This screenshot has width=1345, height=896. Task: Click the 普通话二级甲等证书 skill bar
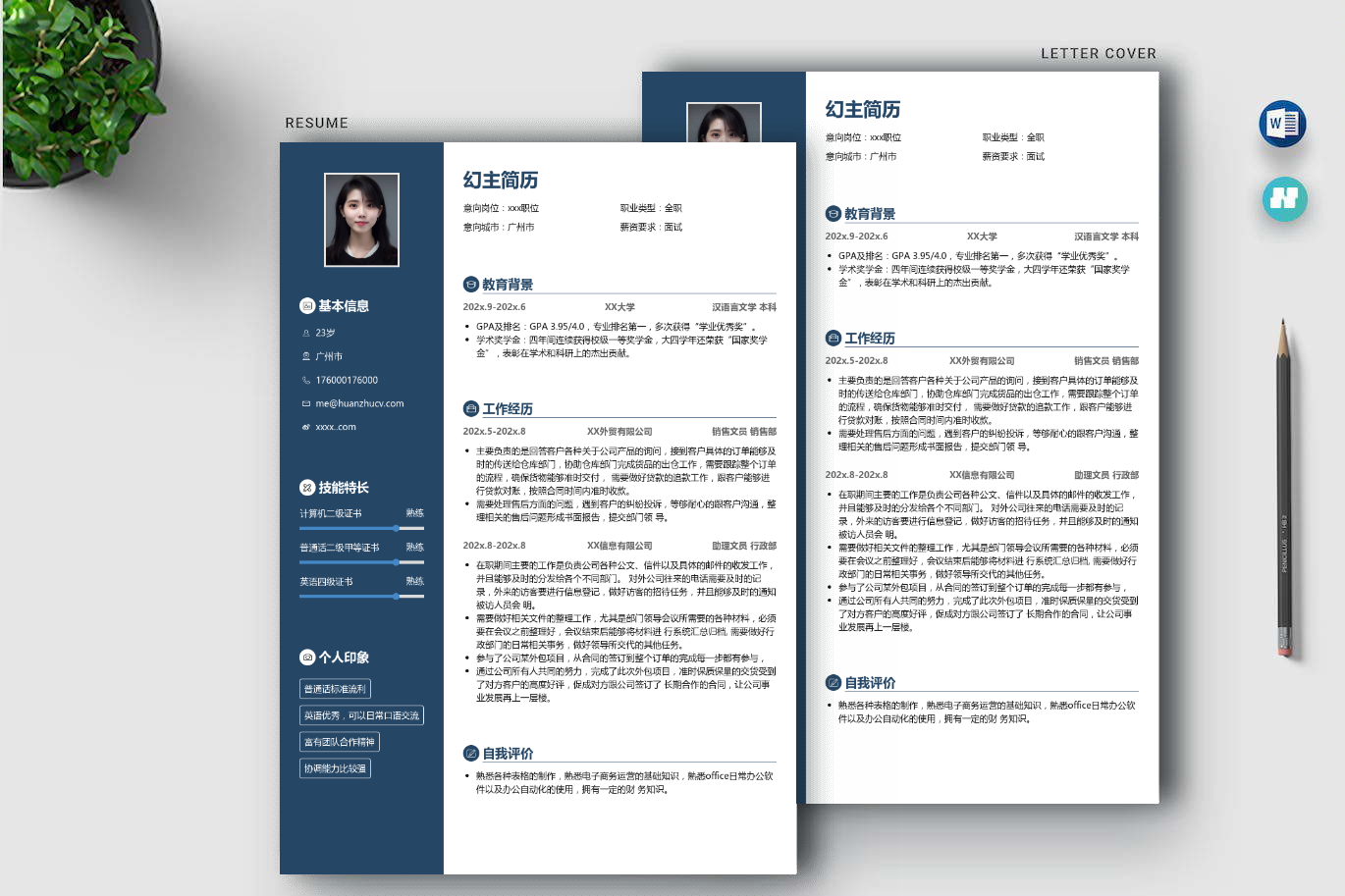tap(361, 562)
